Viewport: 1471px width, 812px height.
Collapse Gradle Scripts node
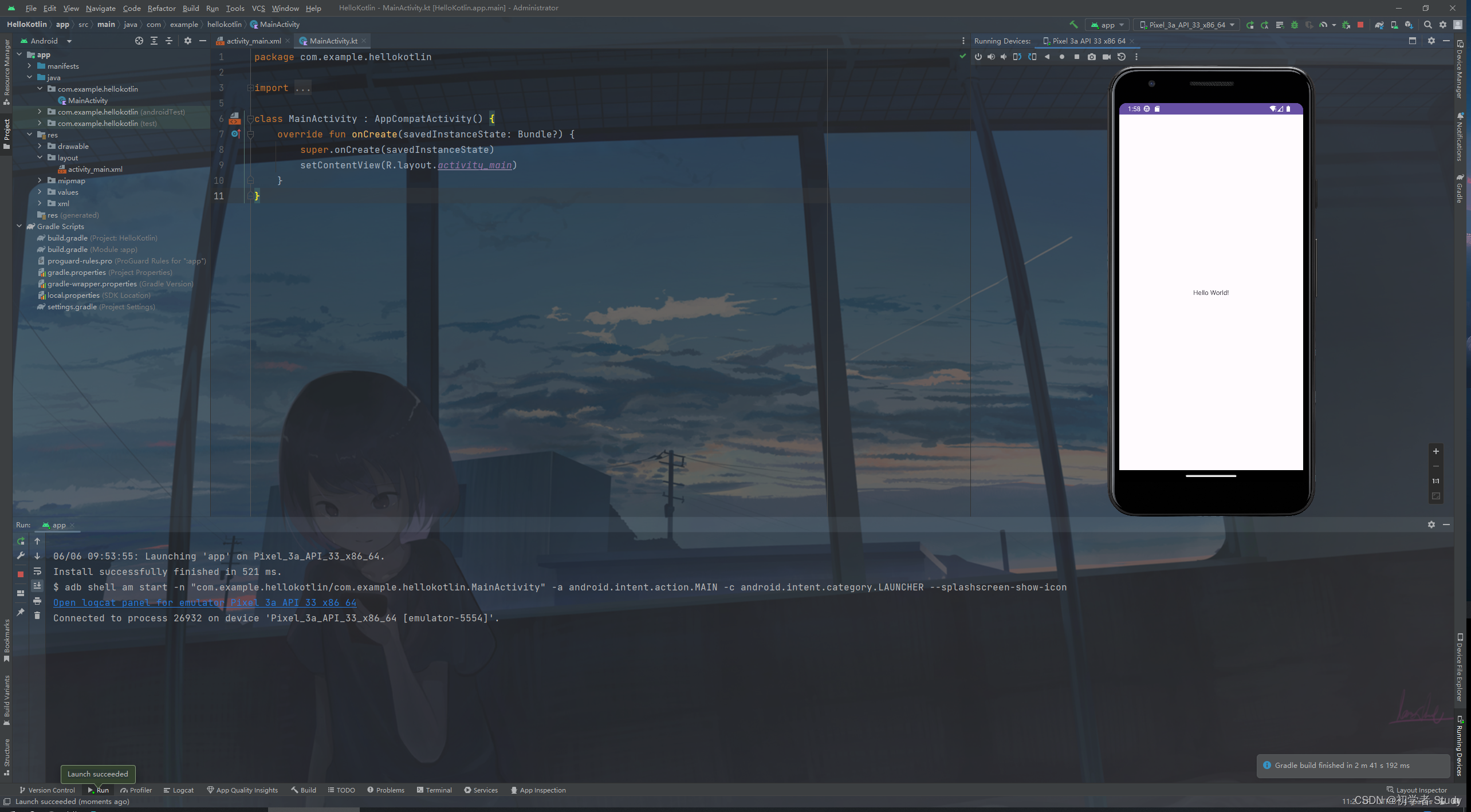pyautogui.click(x=19, y=226)
